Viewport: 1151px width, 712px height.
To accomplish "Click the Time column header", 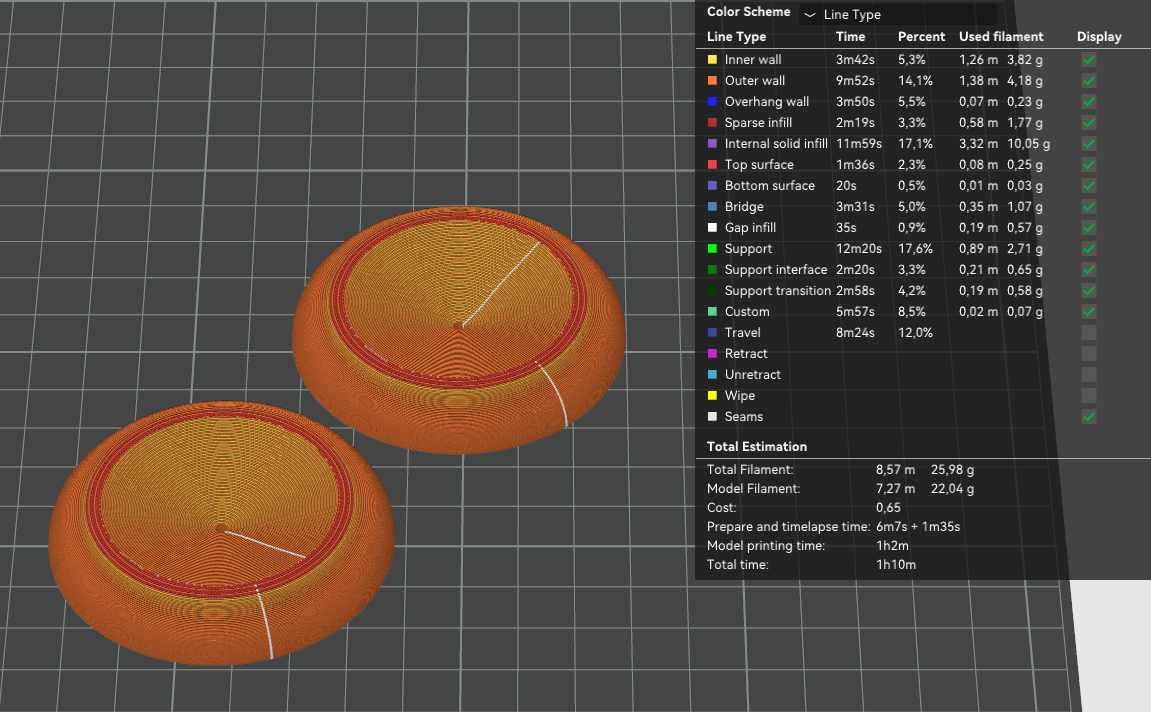I will (x=850, y=37).
